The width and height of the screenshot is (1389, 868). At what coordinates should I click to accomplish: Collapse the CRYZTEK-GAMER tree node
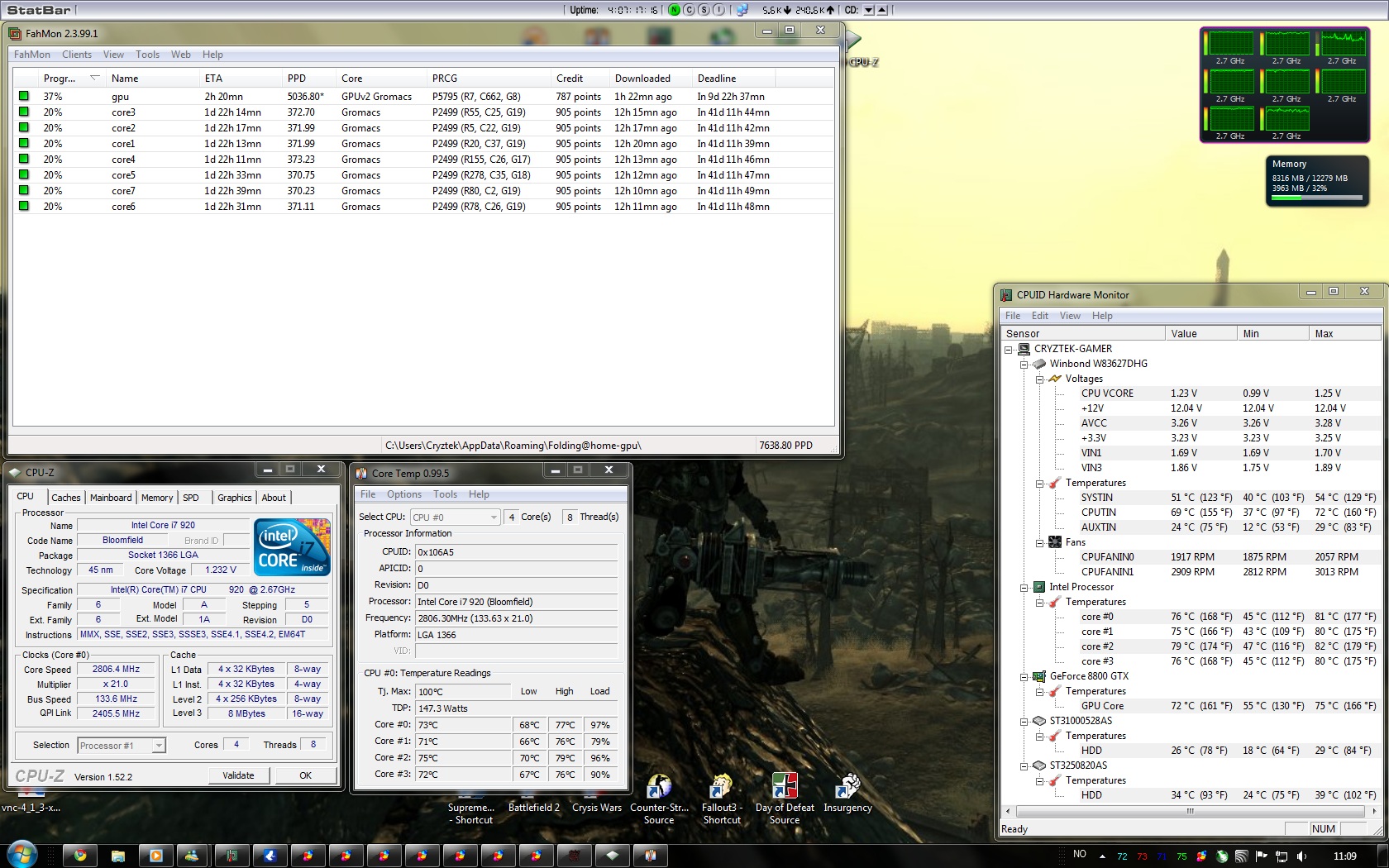[1009, 349]
